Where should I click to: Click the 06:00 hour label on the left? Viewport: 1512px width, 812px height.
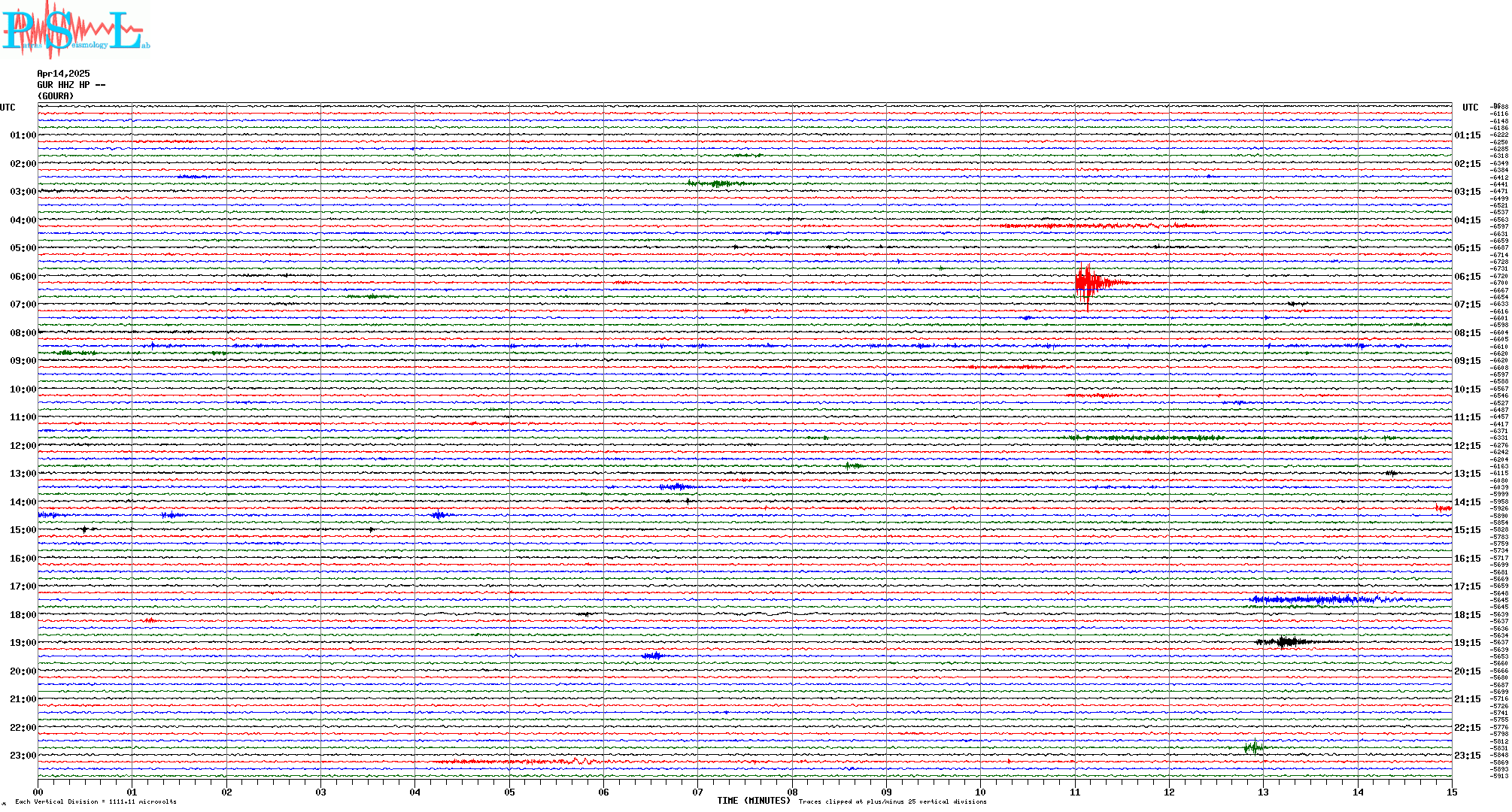(23, 277)
